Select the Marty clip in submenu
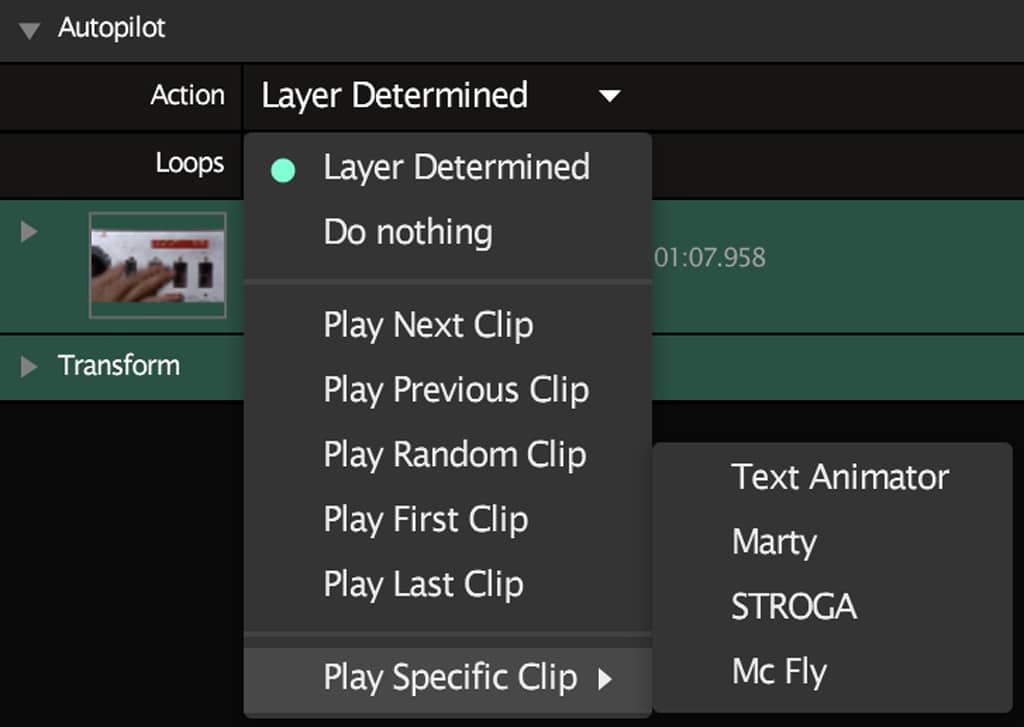 tap(774, 542)
